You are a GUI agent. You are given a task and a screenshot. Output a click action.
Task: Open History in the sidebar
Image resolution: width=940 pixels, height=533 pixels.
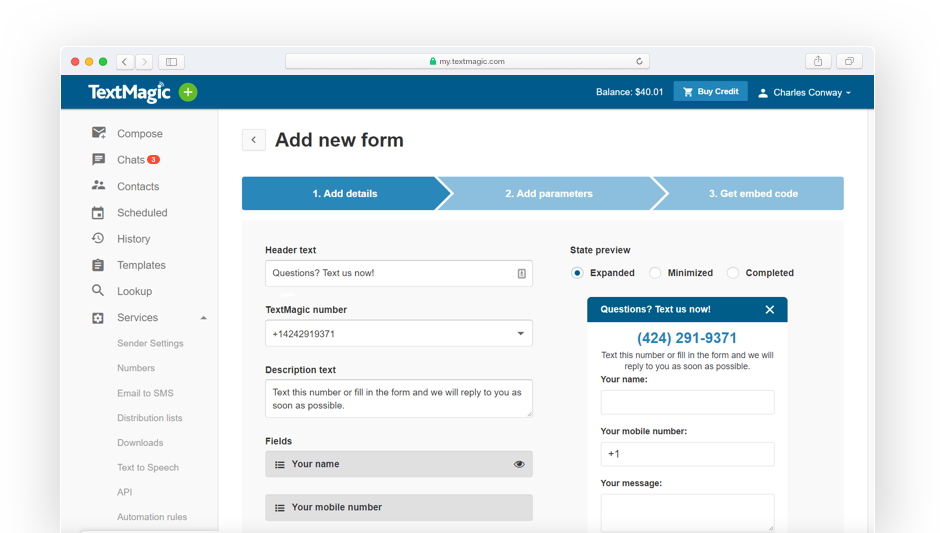pos(134,239)
